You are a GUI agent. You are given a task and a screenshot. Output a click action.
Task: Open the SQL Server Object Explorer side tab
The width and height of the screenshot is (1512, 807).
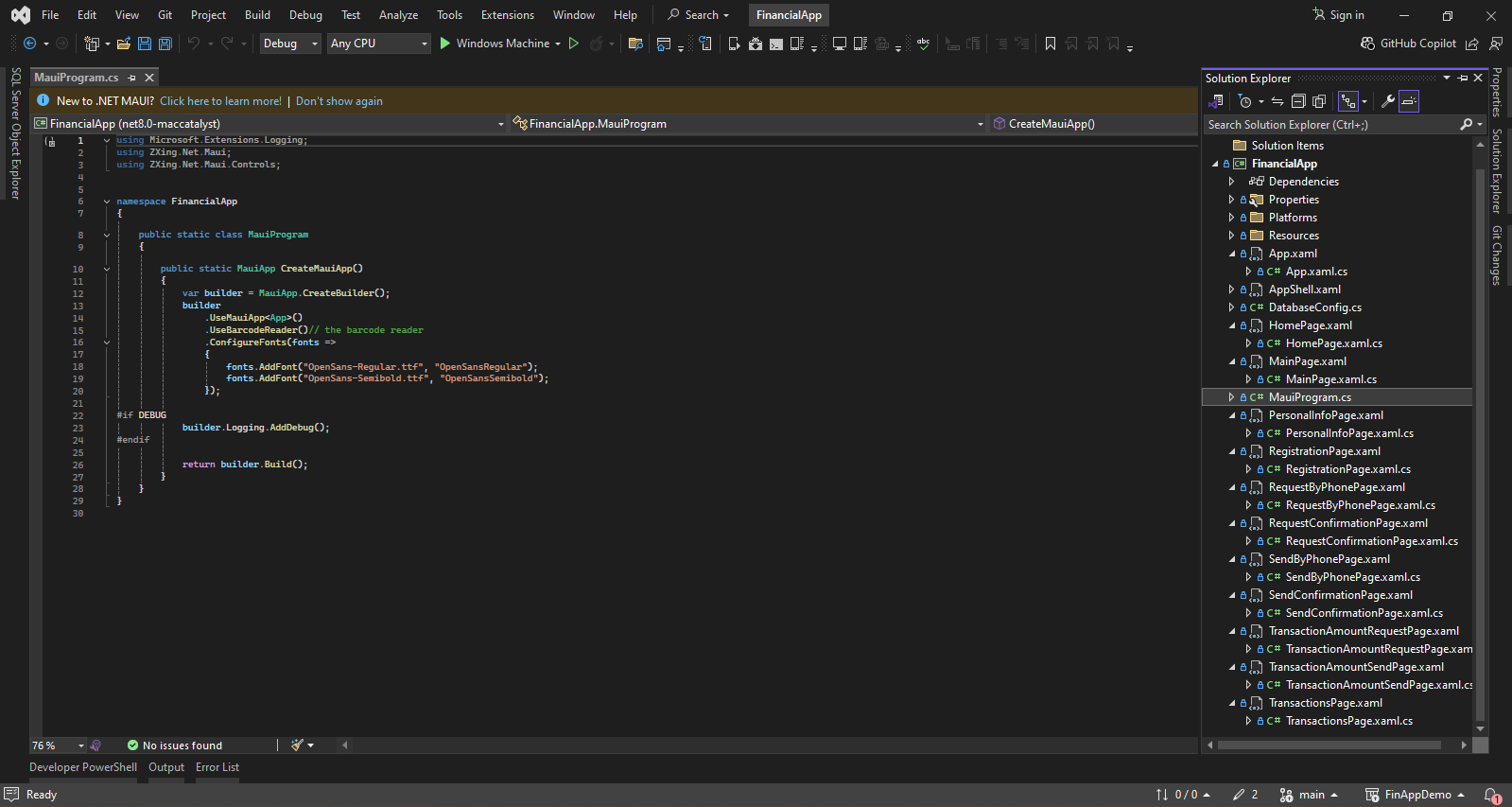tap(15, 132)
